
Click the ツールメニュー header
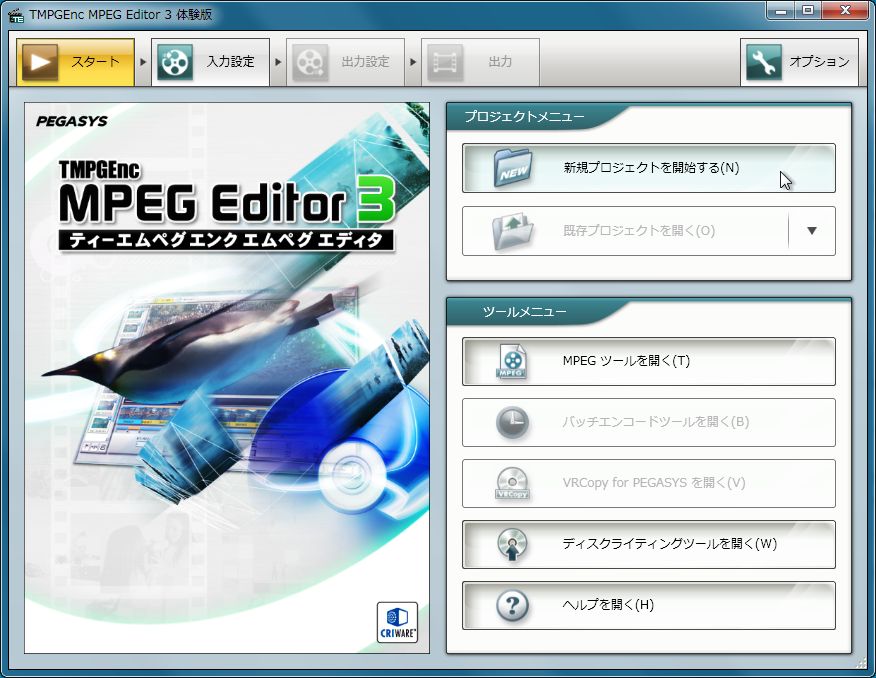coord(524,312)
